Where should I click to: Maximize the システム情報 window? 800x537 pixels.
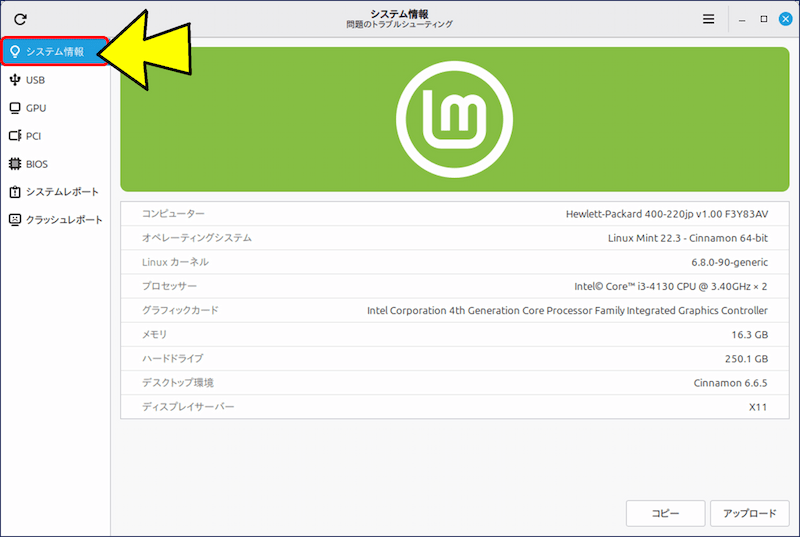coord(764,19)
